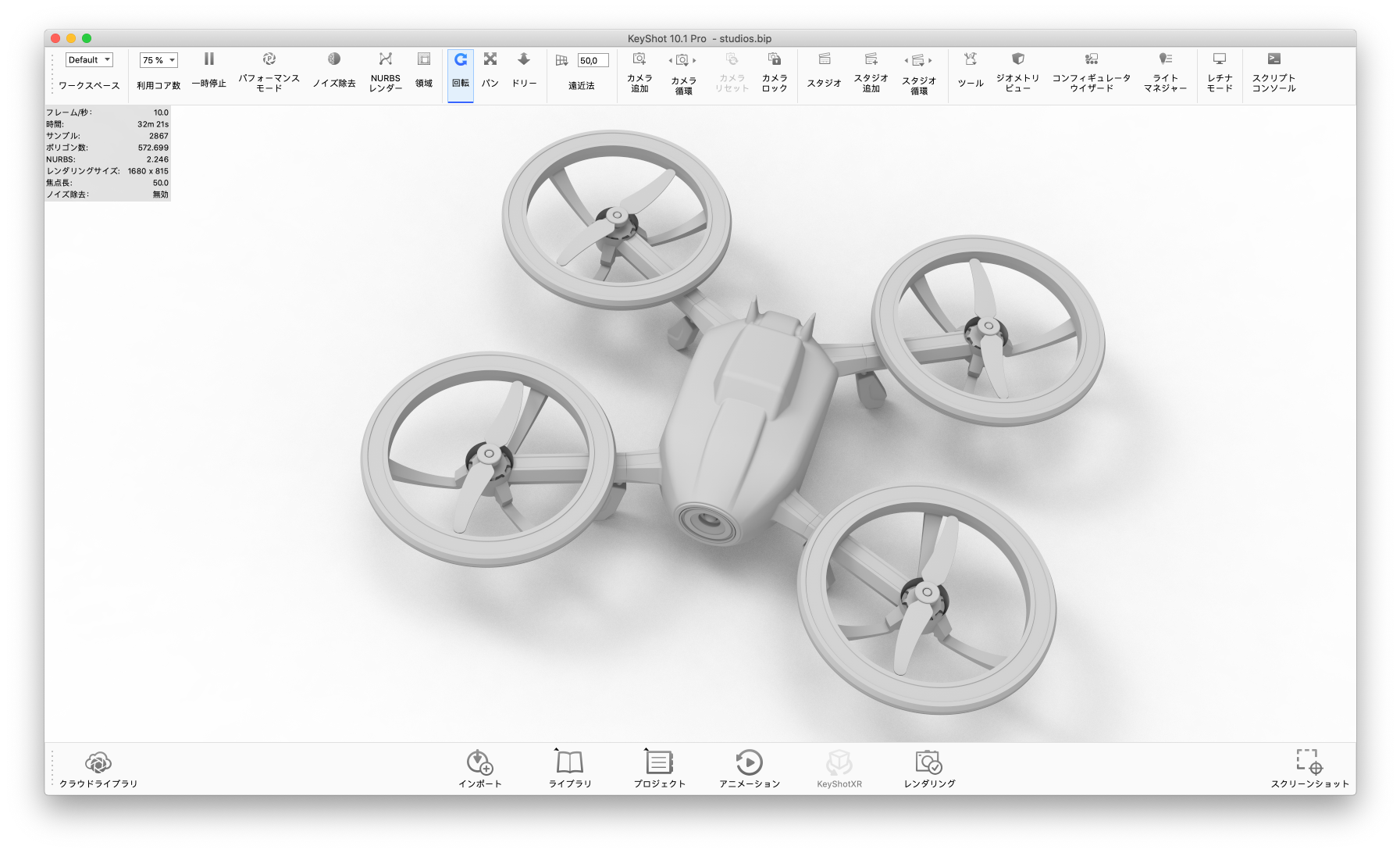Enable NURBS レンダー mode
The height and width of the screenshot is (853, 1400).
point(385,72)
